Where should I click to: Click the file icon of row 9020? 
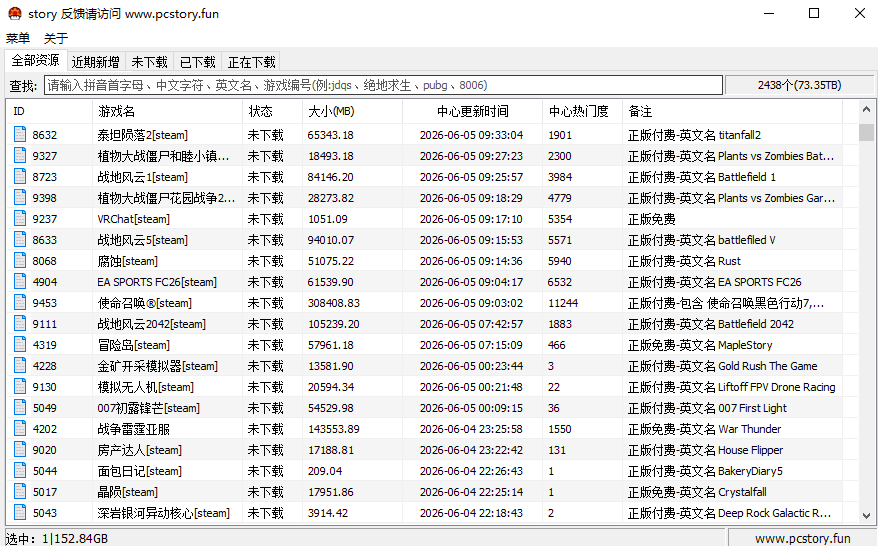20,449
